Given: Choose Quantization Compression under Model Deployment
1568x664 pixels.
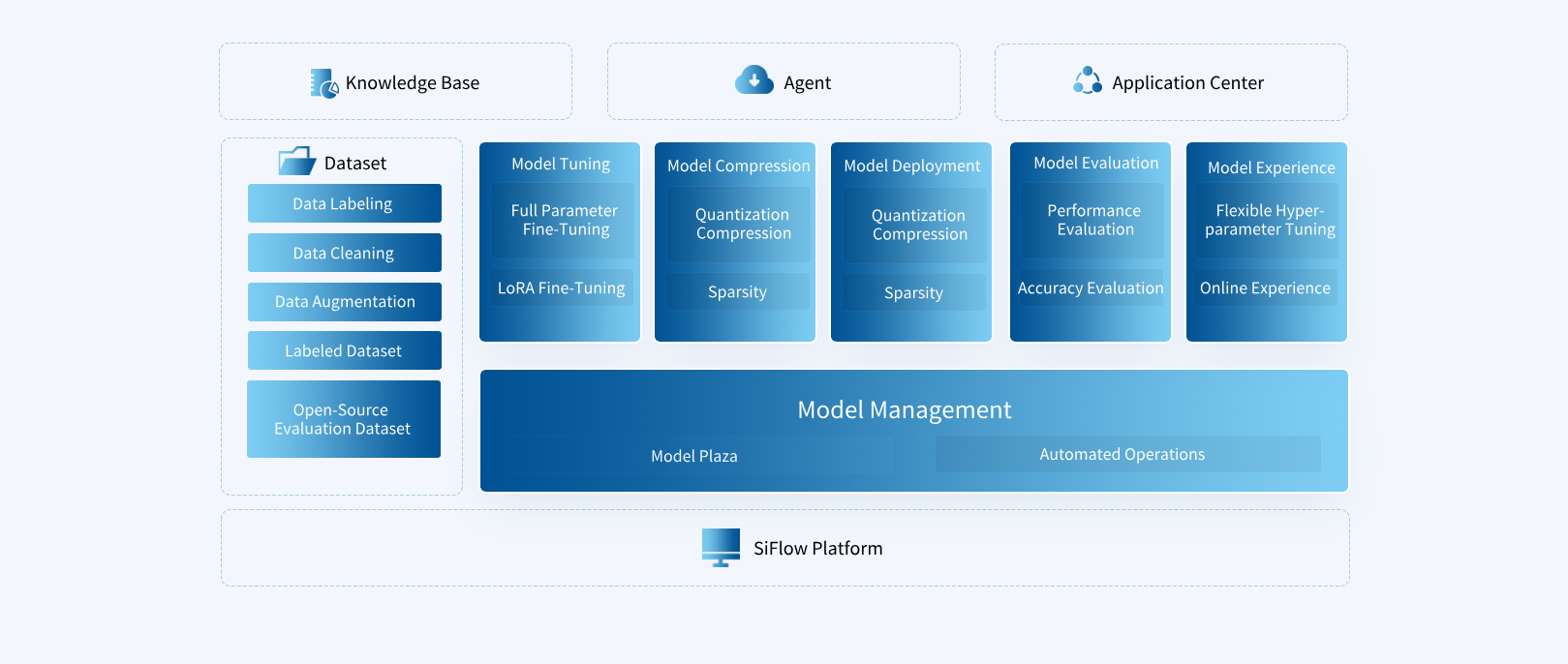Looking at the screenshot, I should pyautogui.click(x=915, y=226).
